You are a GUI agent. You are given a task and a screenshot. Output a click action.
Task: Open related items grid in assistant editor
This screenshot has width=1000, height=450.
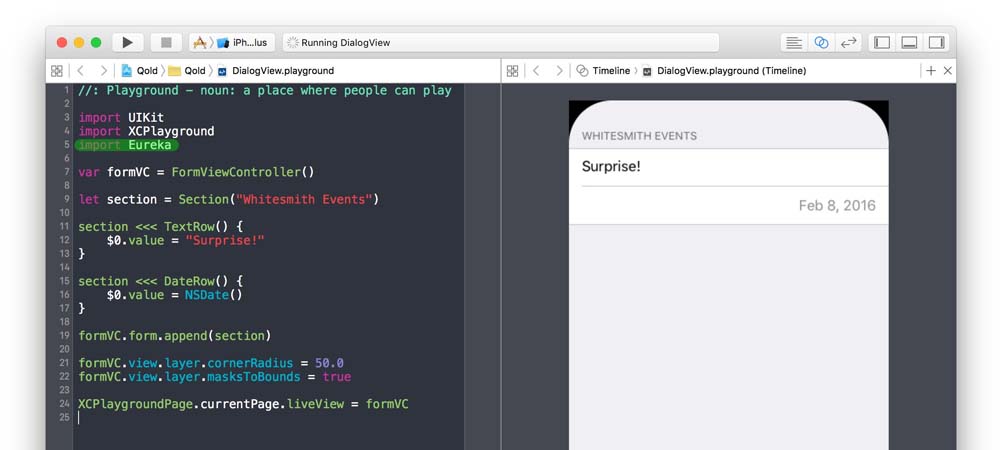click(x=512, y=71)
